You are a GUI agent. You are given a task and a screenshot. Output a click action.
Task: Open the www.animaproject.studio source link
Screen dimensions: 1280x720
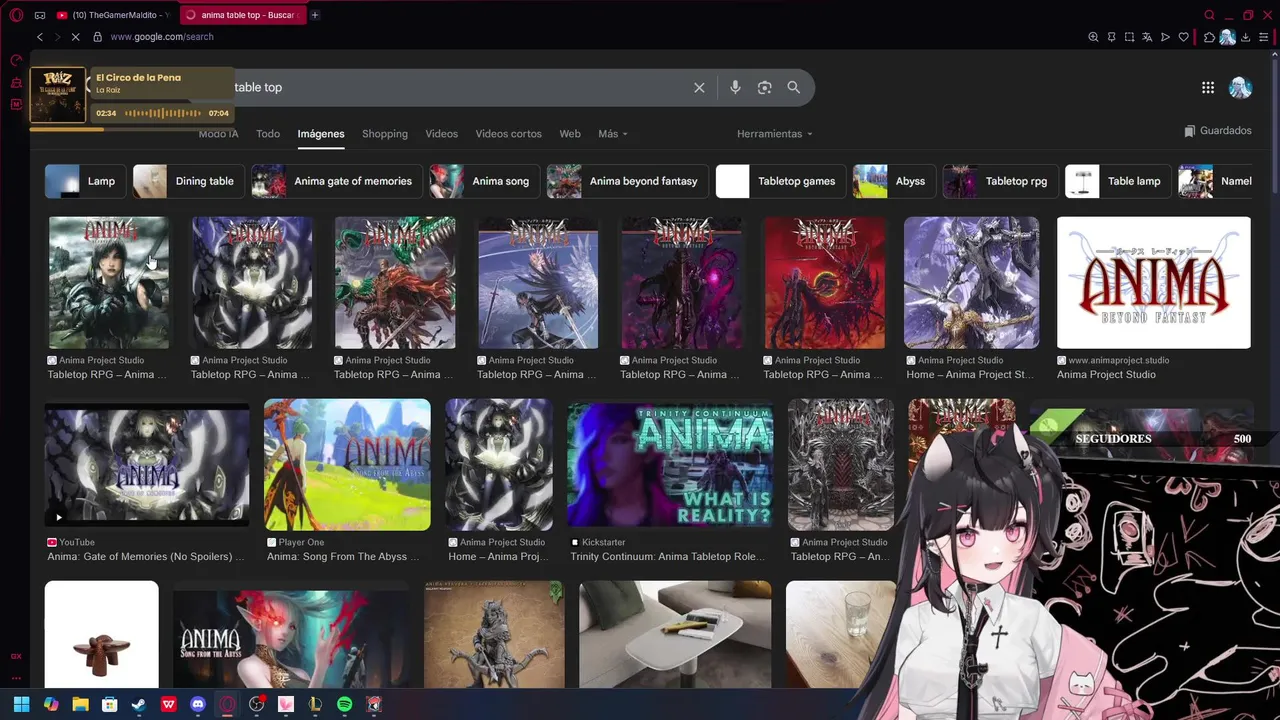1119,360
